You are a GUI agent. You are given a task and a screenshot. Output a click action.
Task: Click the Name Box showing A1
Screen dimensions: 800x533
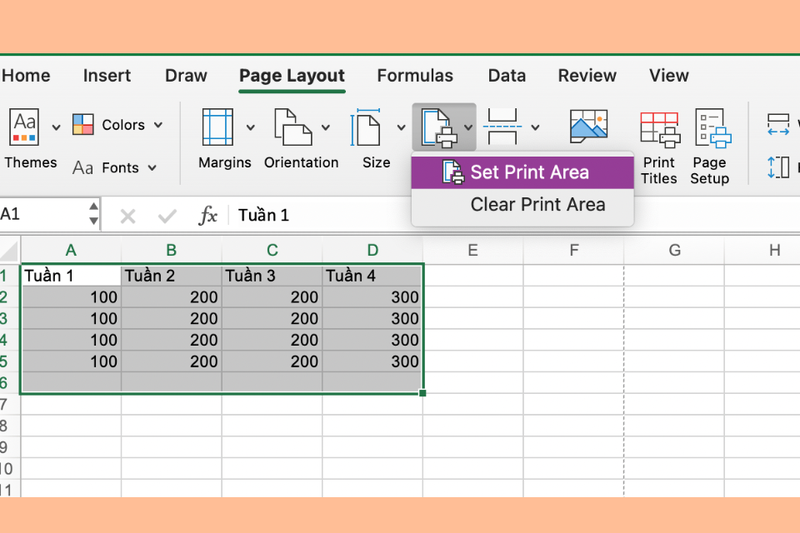point(41,214)
